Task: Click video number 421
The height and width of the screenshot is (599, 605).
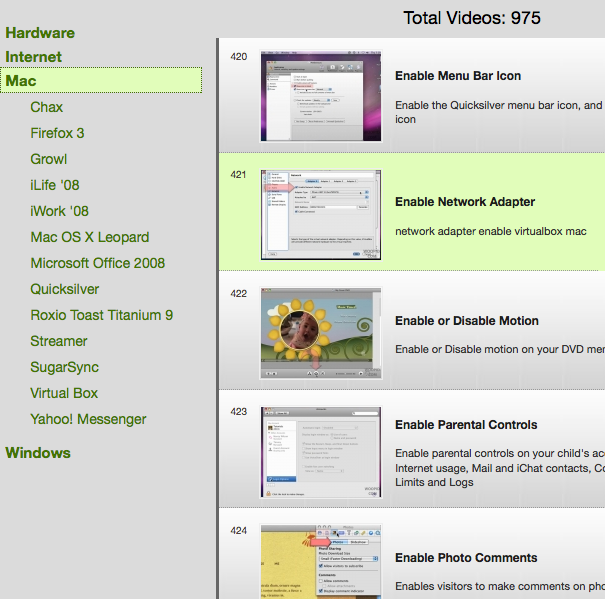Action: tap(238, 175)
